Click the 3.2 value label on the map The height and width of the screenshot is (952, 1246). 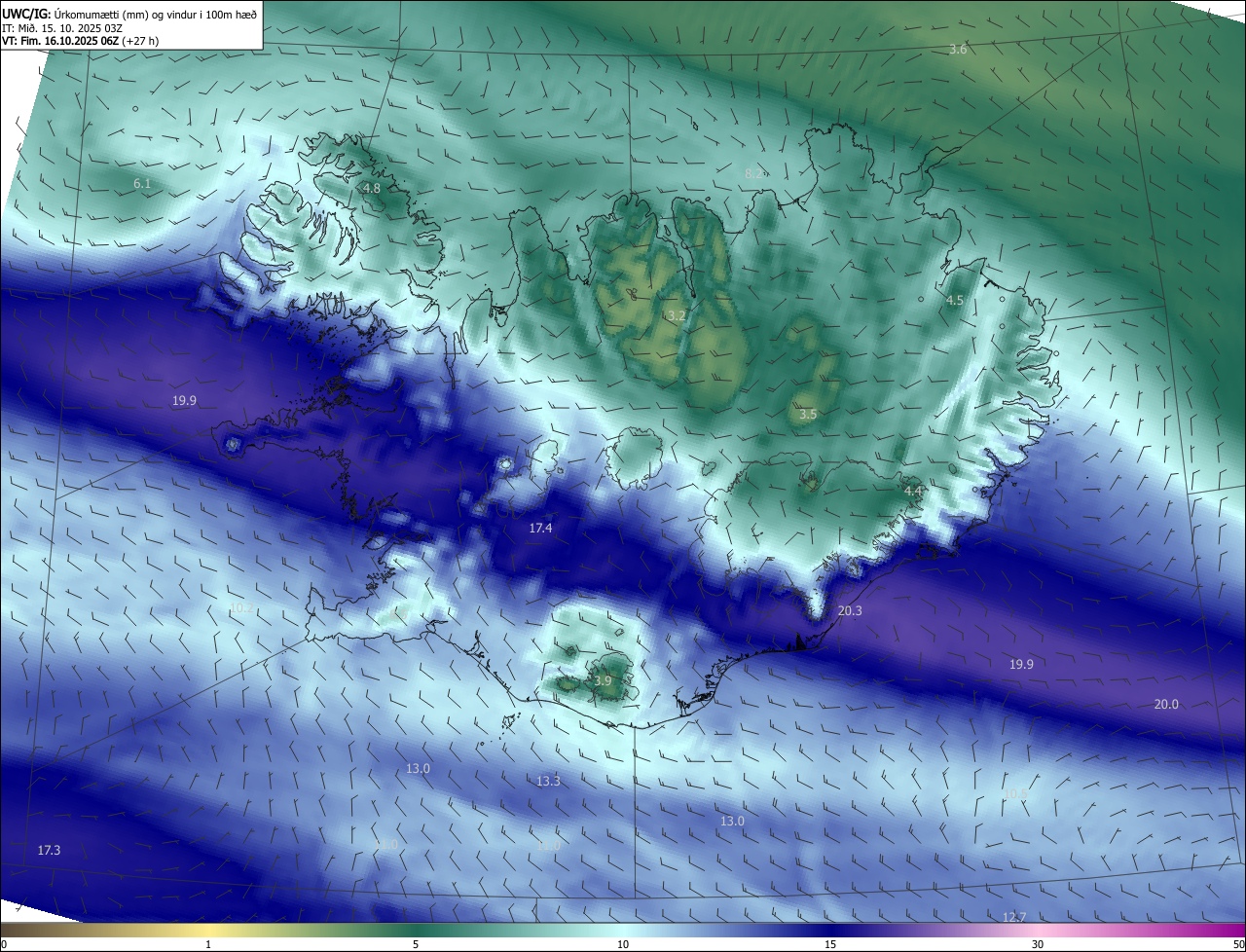[678, 315]
